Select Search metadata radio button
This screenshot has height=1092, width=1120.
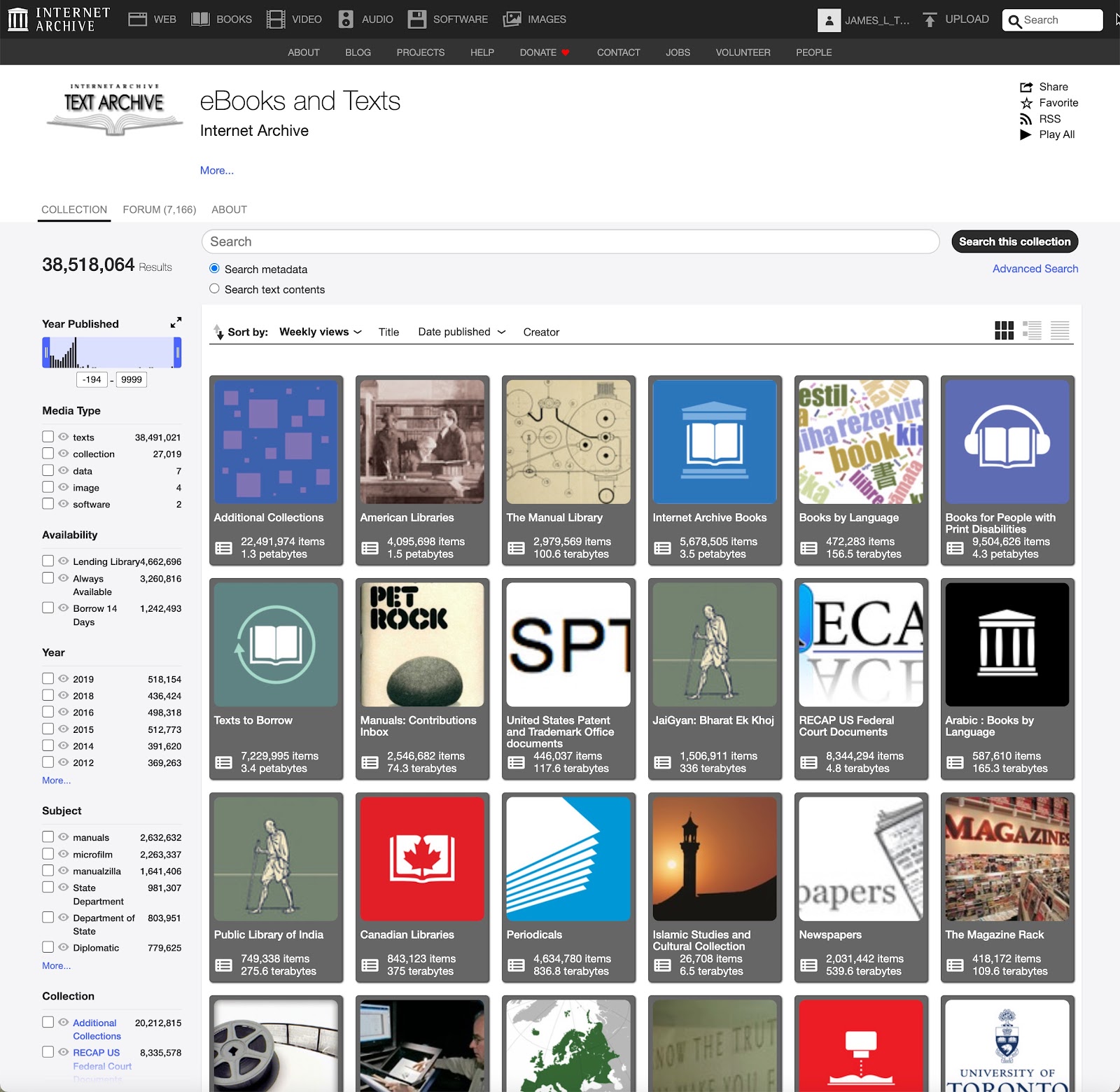[x=214, y=268]
